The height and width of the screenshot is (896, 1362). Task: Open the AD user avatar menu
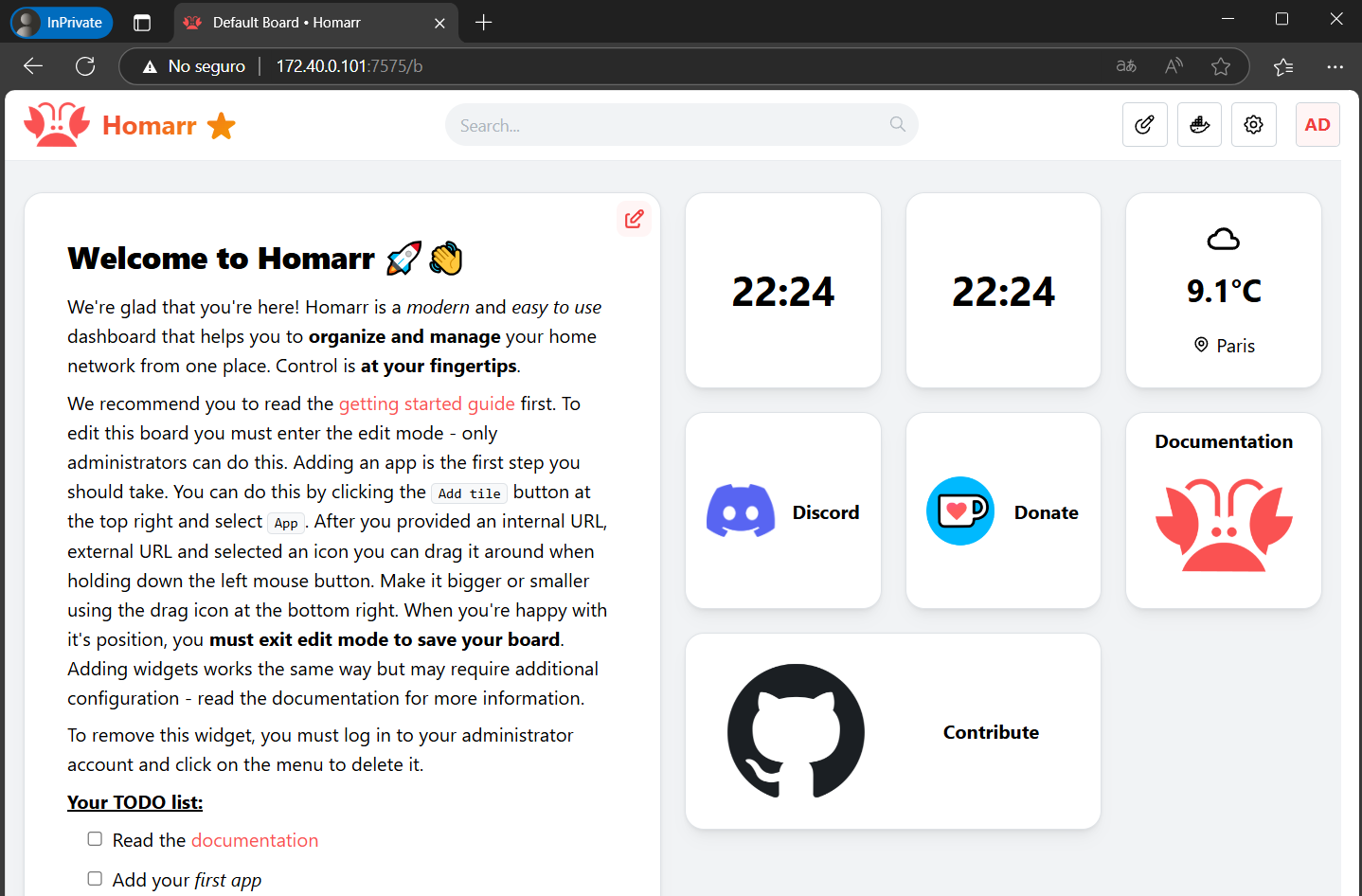pos(1317,125)
